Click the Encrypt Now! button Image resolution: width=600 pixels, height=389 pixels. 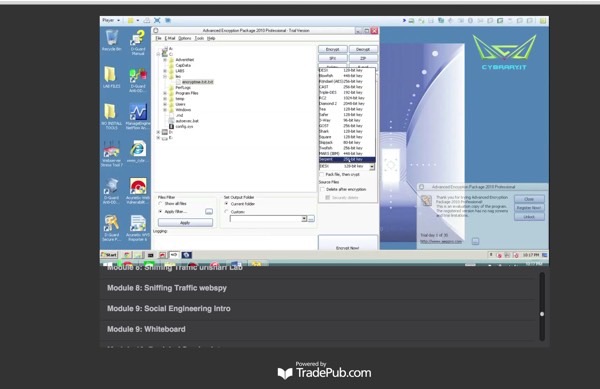click(x=348, y=243)
